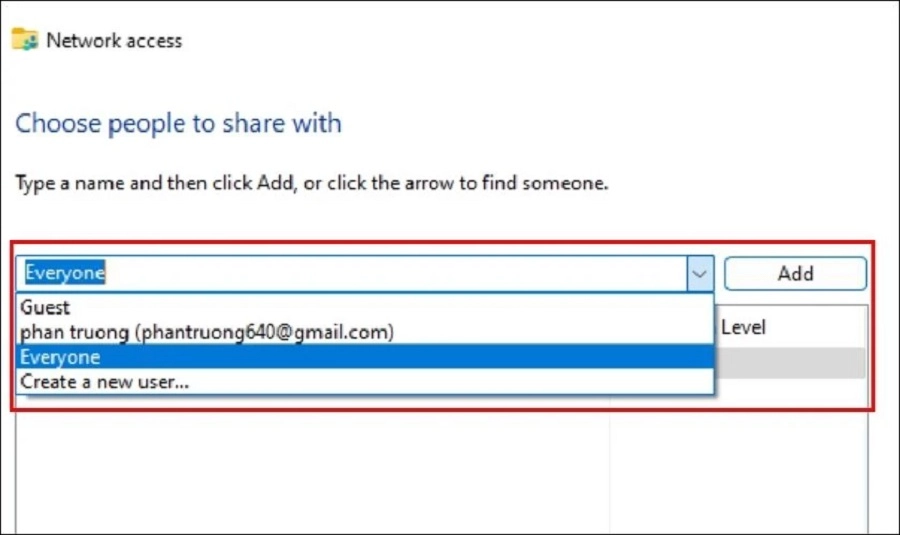900x535 pixels.
Task: Click the Network access folder icon
Action: pos(25,39)
